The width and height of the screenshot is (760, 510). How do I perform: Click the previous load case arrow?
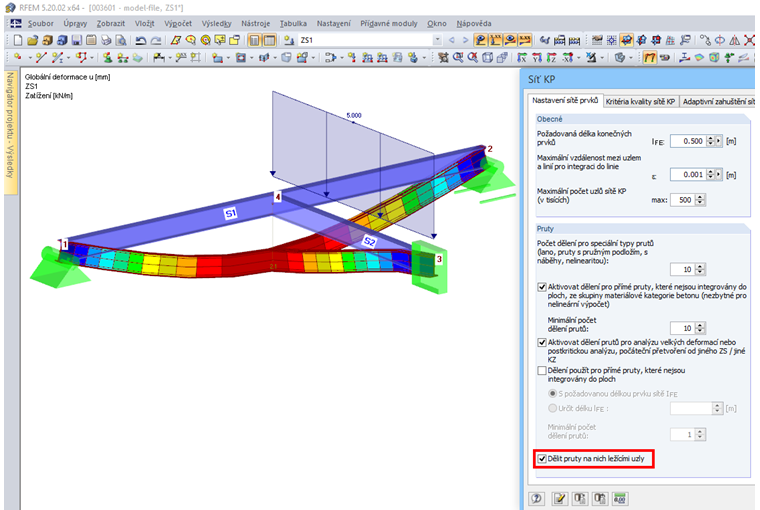[452, 40]
